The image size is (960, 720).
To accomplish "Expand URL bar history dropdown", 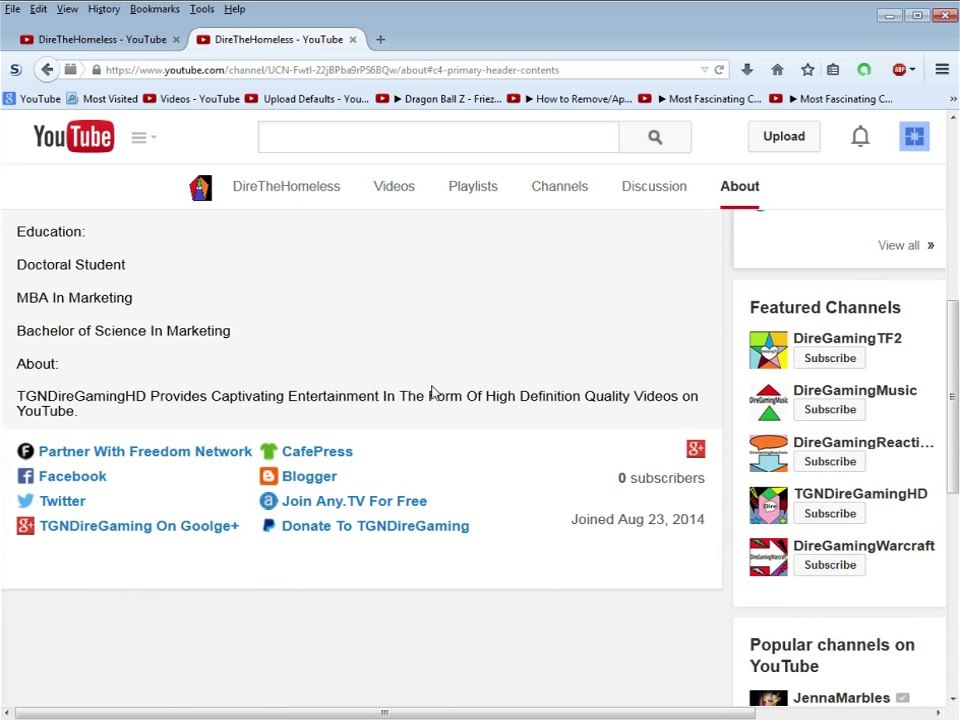I will (704, 70).
